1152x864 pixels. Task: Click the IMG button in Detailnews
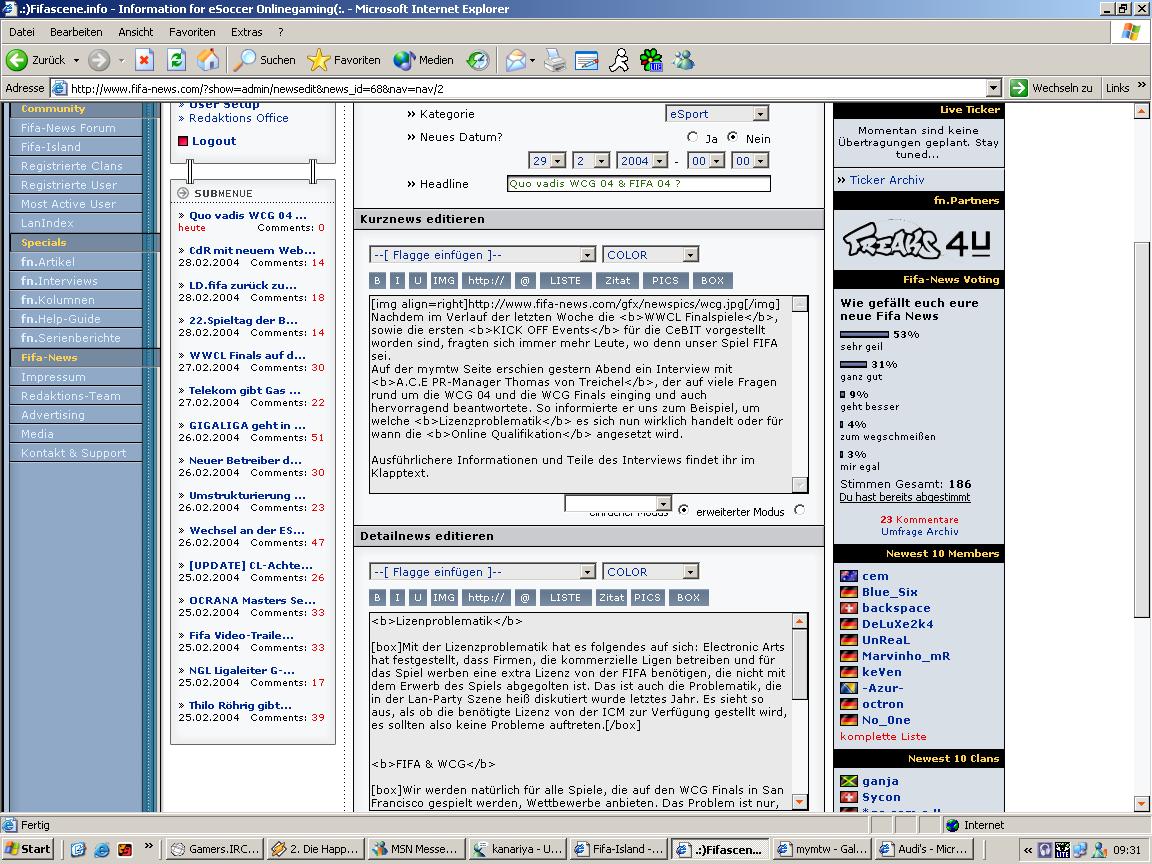tap(444, 598)
